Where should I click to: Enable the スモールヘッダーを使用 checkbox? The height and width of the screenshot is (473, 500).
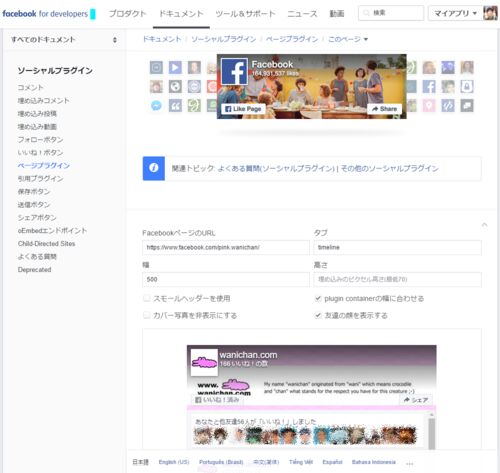pos(146,298)
